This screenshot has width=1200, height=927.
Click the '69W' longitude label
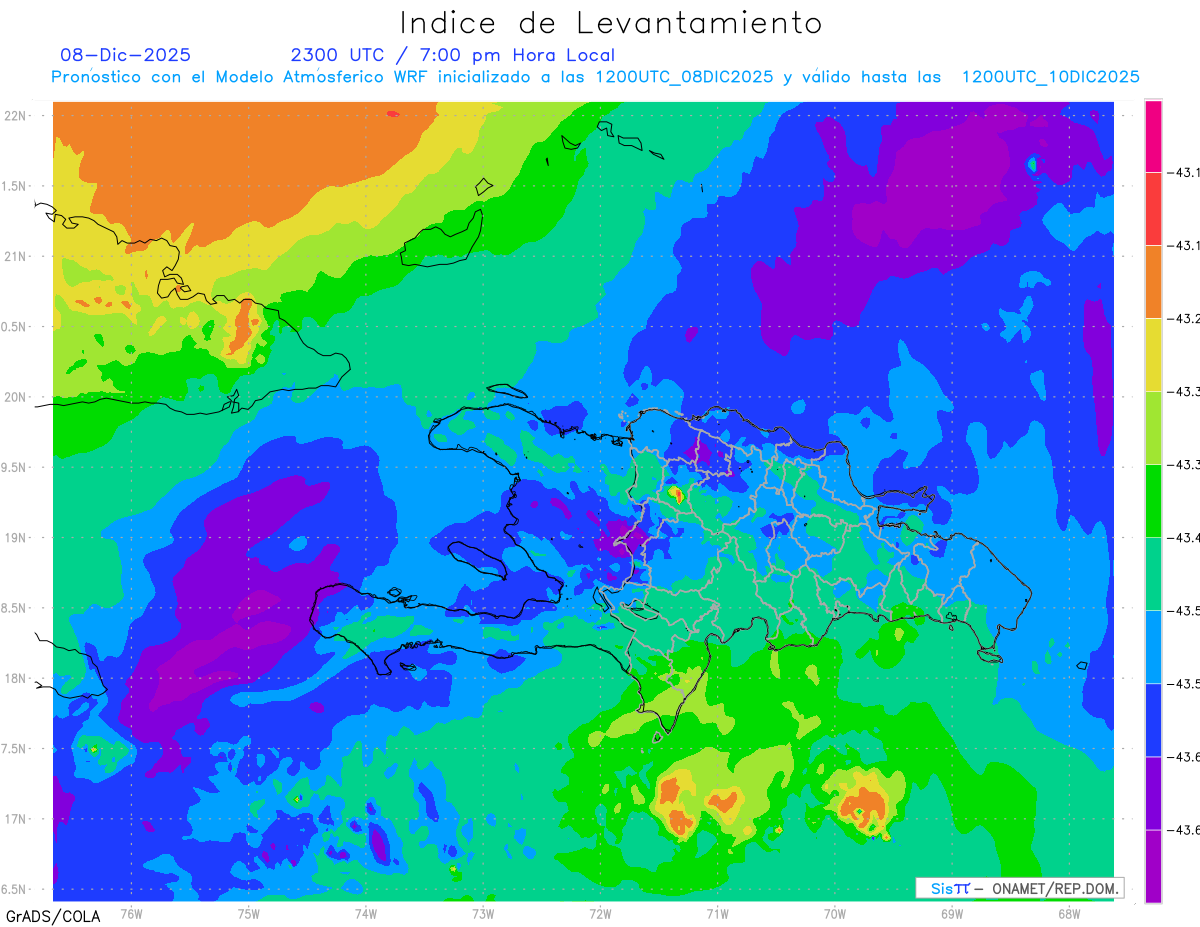952,913
